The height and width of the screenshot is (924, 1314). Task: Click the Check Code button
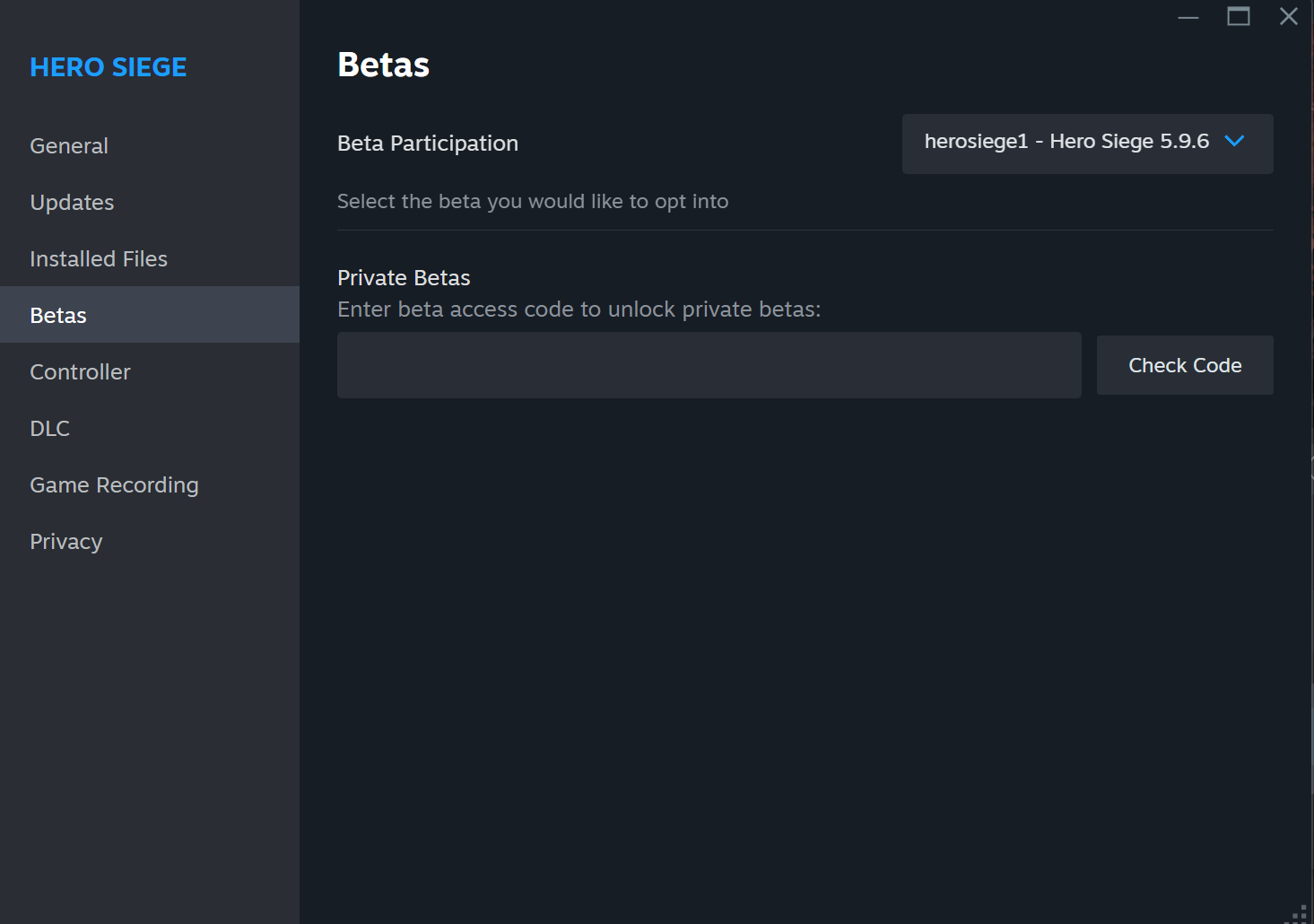point(1185,365)
